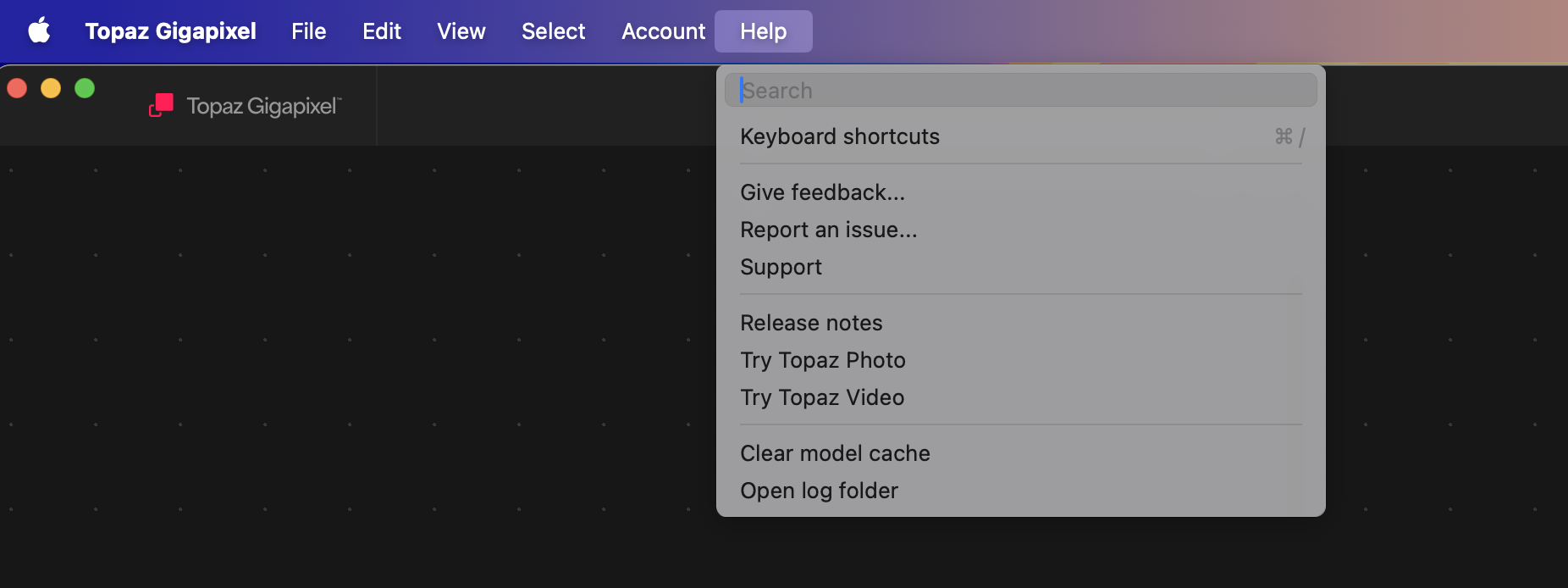Open the Select menu

click(x=553, y=31)
